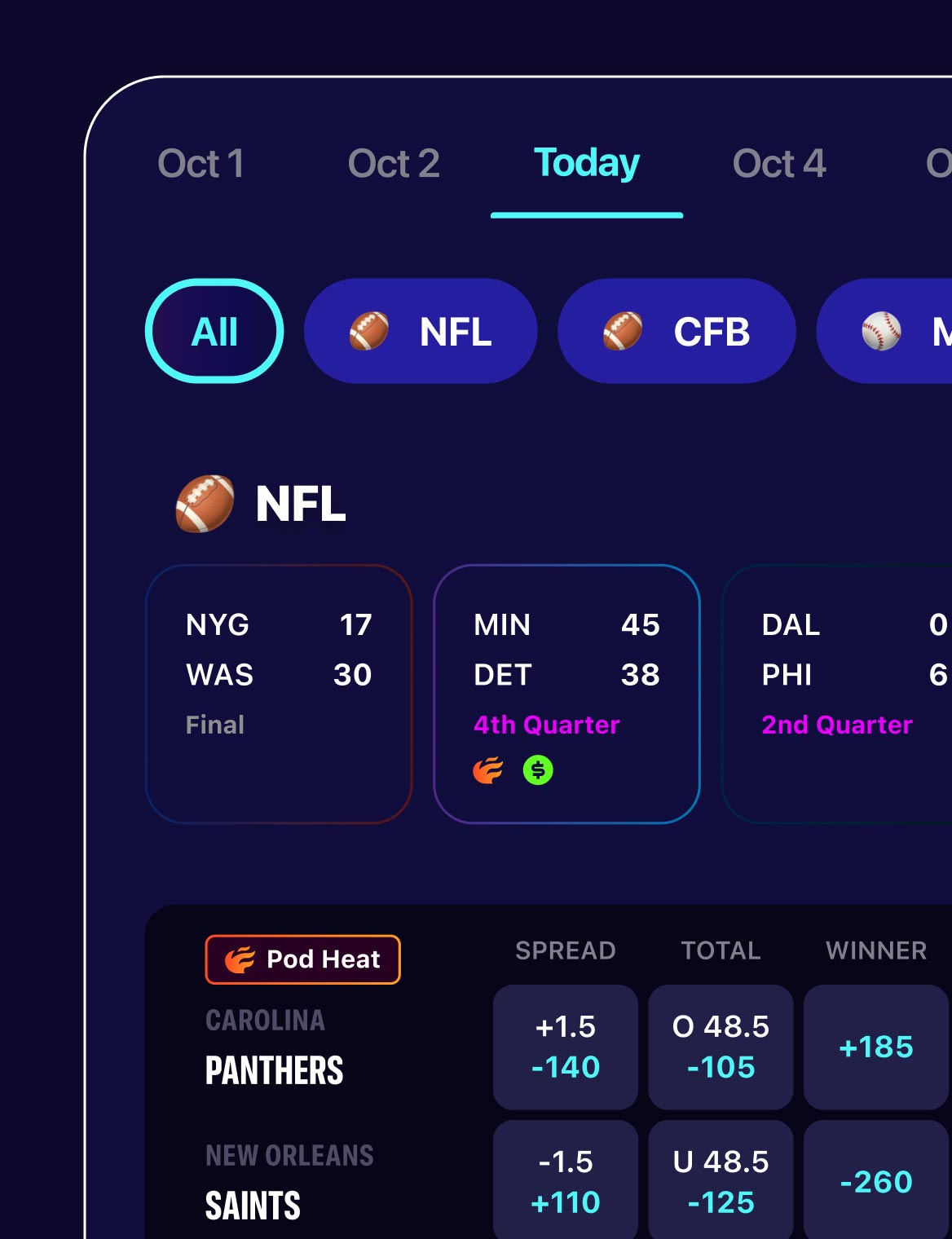The height and width of the screenshot is (1239, 952).
Task: Select the All sports filter pill
Action: 213,331
